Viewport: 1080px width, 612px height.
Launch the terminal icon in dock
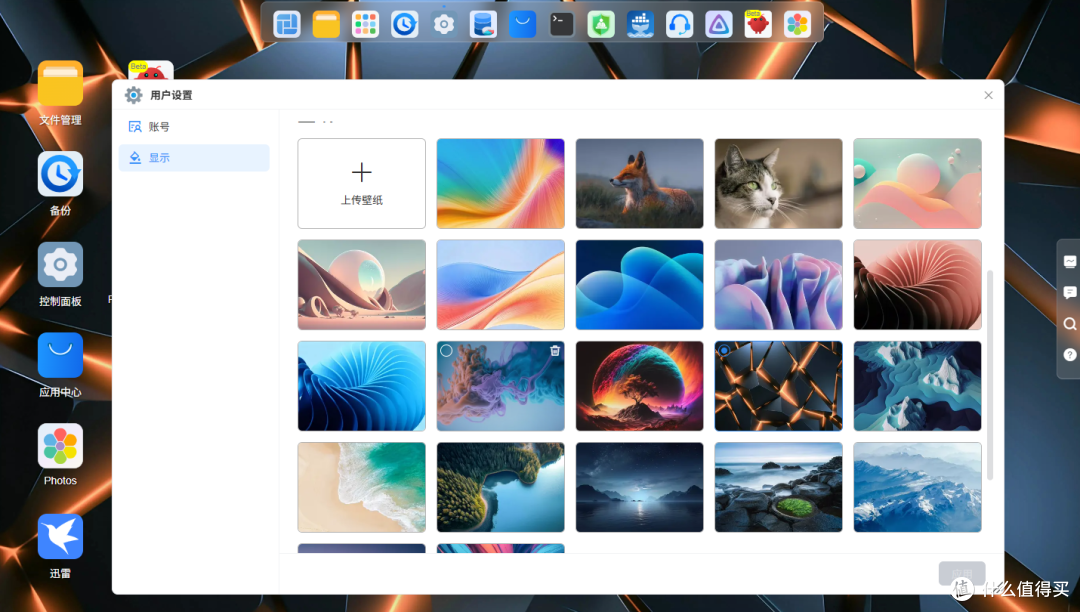[561, 25]
